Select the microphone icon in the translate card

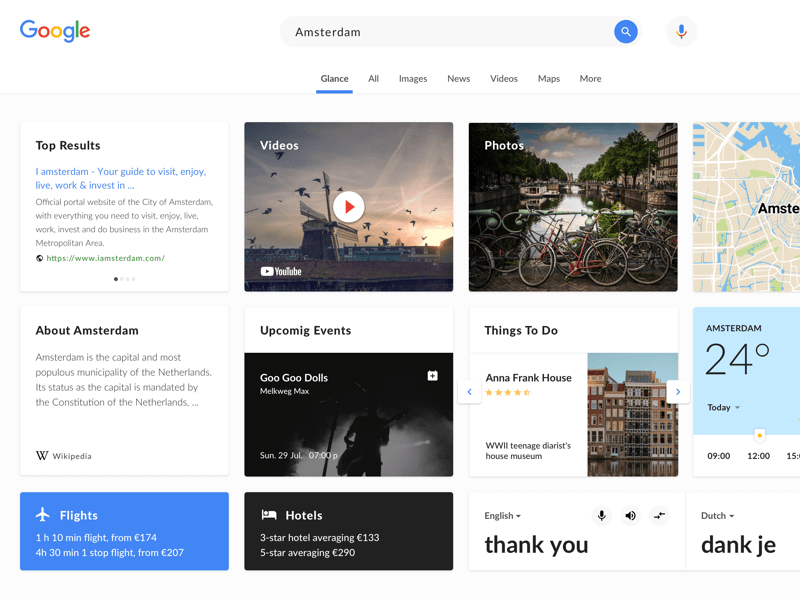(x=601, y=515)
